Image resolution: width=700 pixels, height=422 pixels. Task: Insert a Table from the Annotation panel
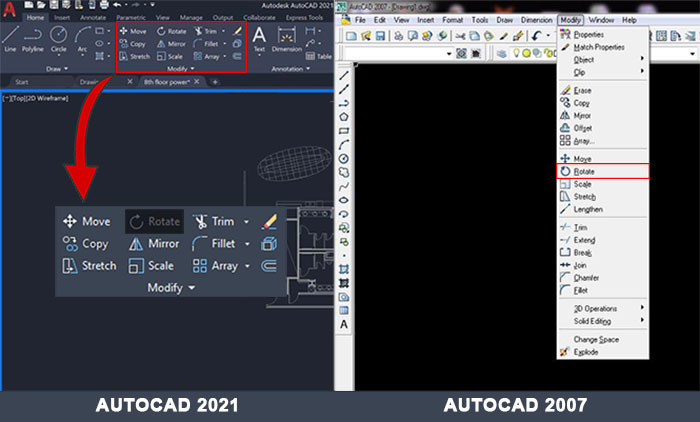tap(318, 56)
